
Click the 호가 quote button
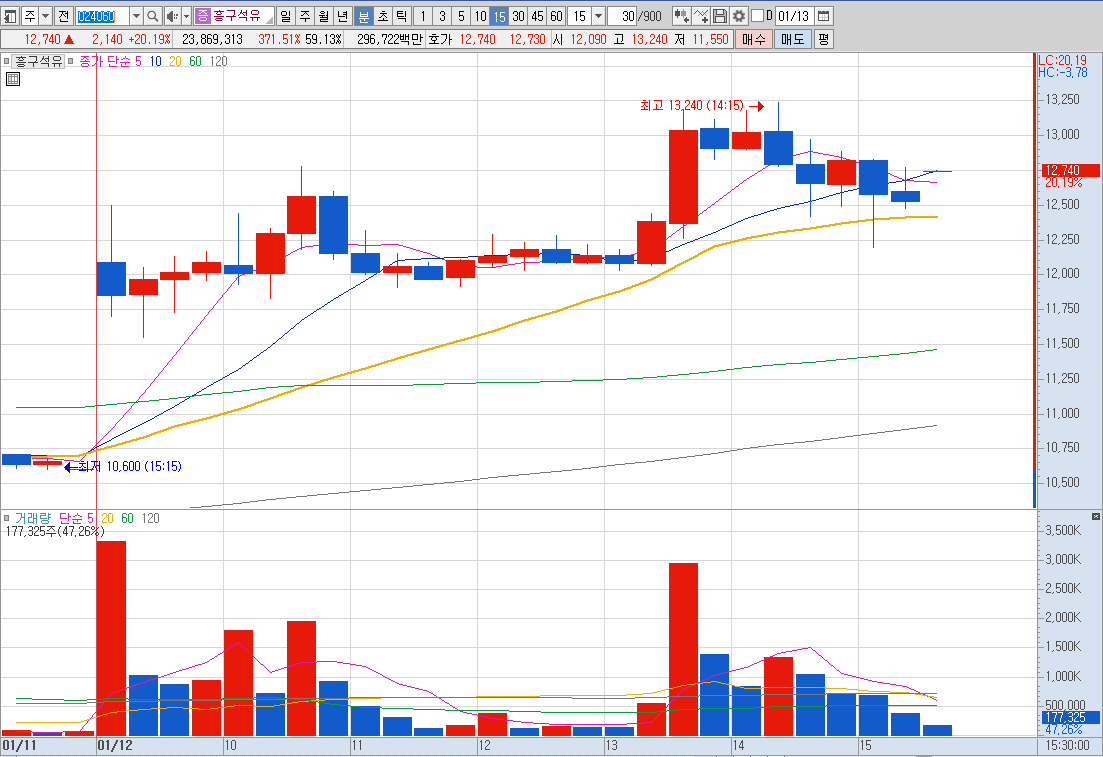pyautogui.click(x=440, y=39)
